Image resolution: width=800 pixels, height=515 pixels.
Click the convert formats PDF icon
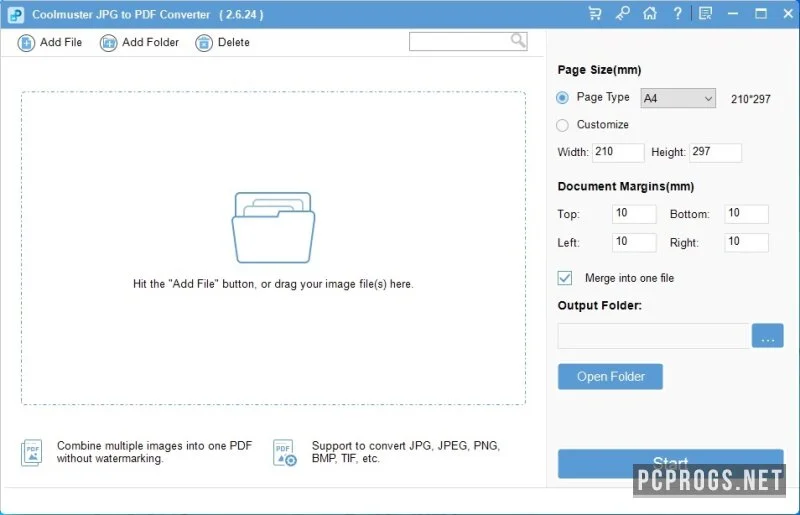click(x=284, y=453)
